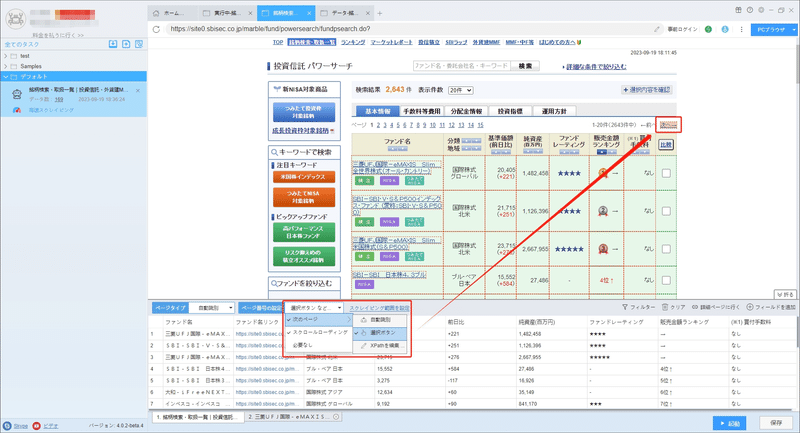Open the 投資指標 tab
800x433 pixels.
(x=510, y=111)
